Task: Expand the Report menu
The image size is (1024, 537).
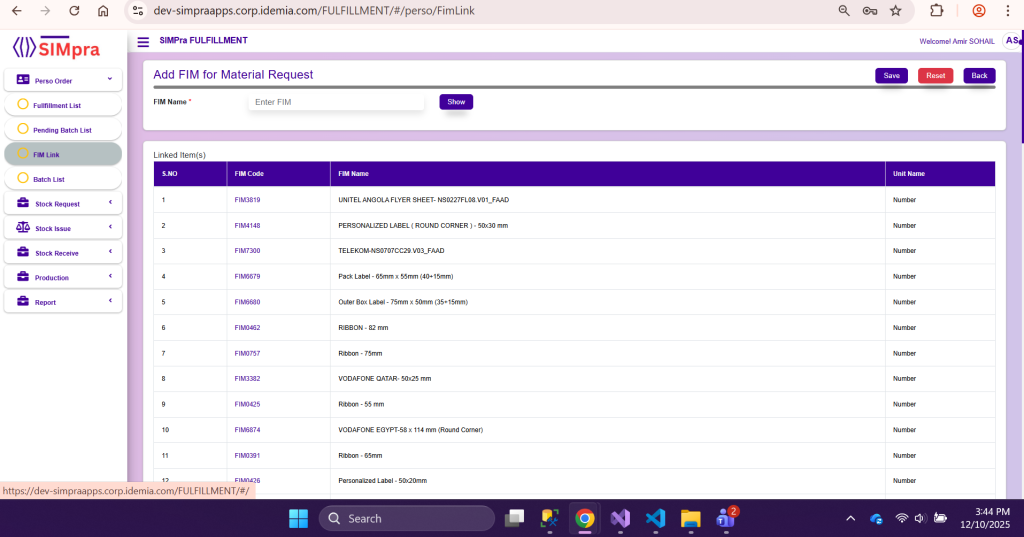Action: 110,301
